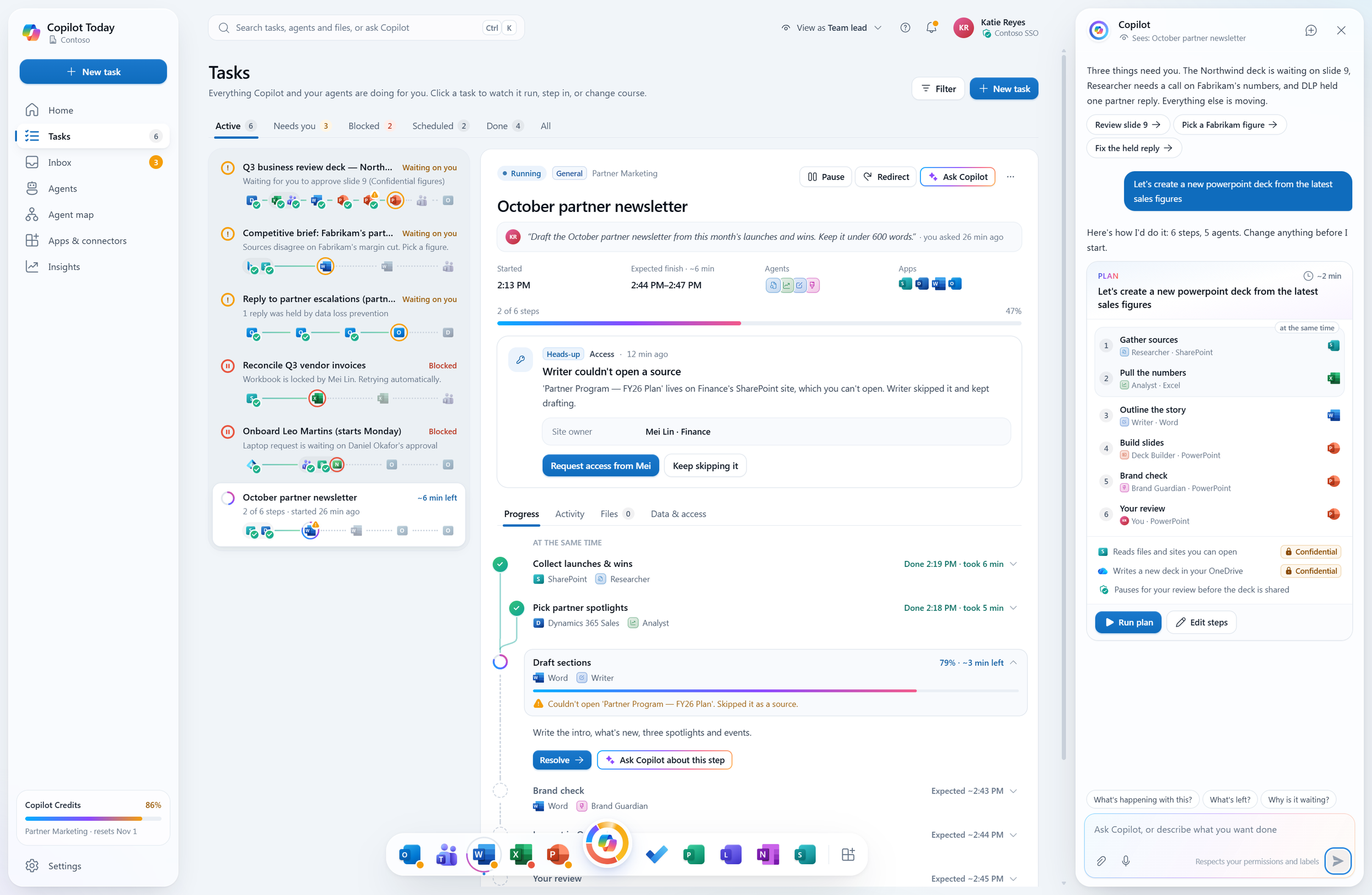The width and height of the screenshot is (1372, 895).
Task: Click the attach file paperclip icon
Action: 1100,860
